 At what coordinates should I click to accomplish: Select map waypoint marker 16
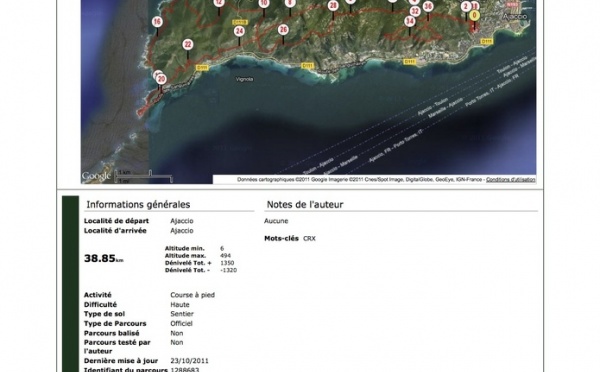pyautogui.click(x=157, y=22)
